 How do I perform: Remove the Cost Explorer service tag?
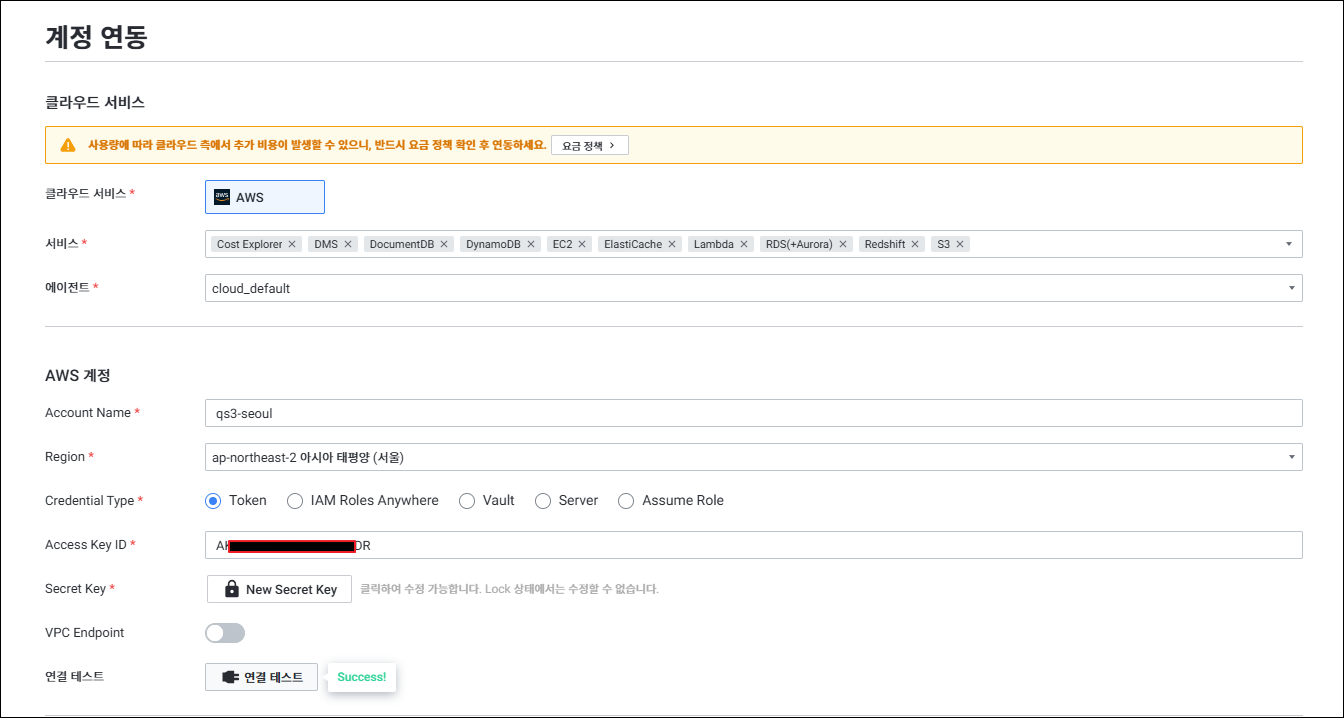(292, 244)
